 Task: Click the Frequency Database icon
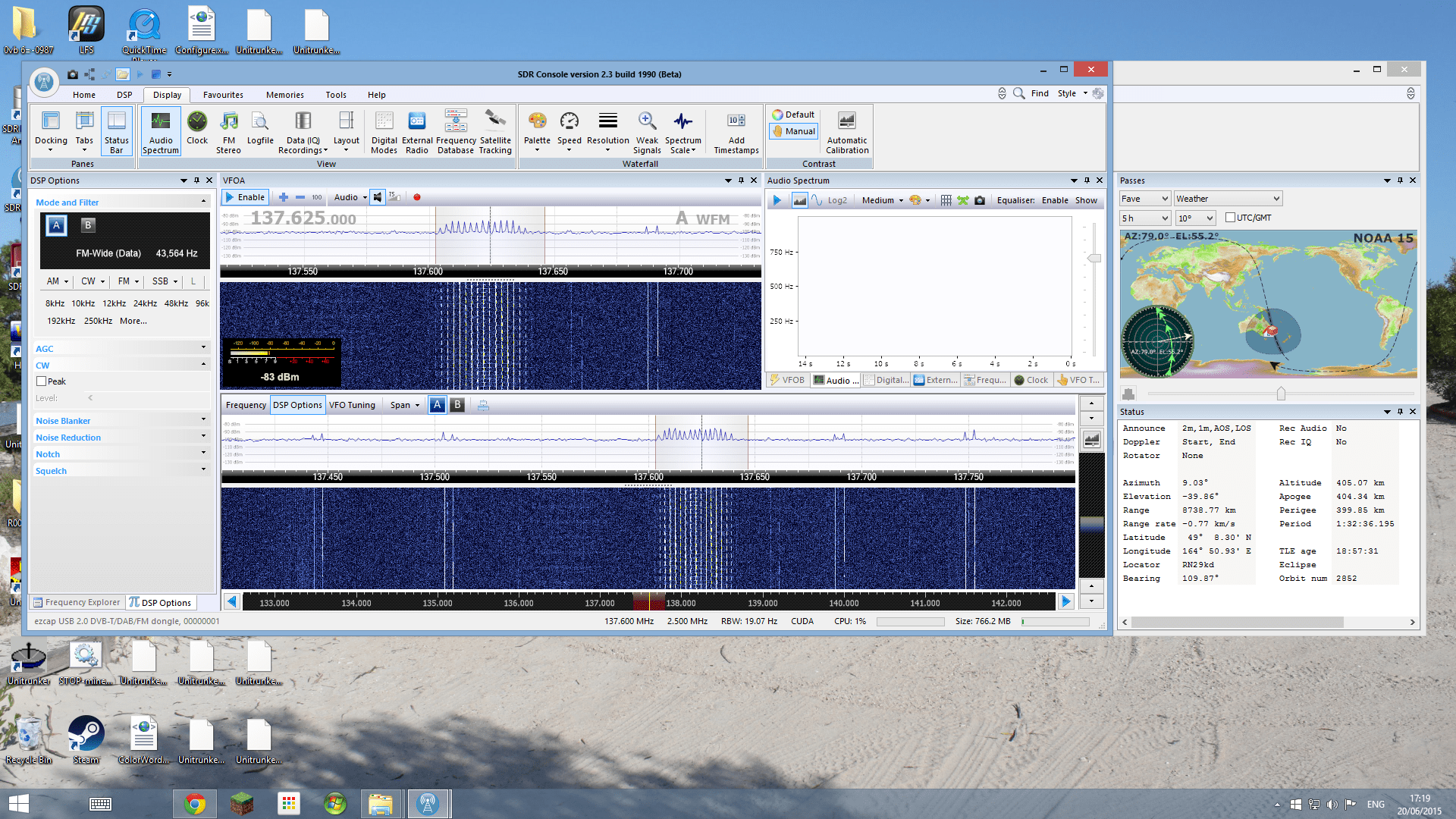click(x=456, y=129)
